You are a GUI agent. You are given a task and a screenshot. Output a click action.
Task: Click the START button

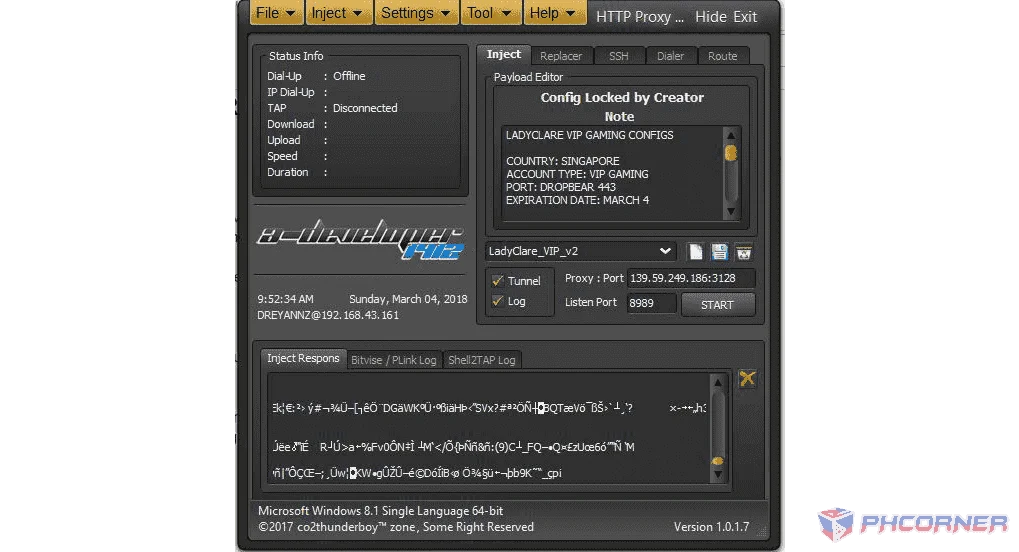[x=717, y=305]
